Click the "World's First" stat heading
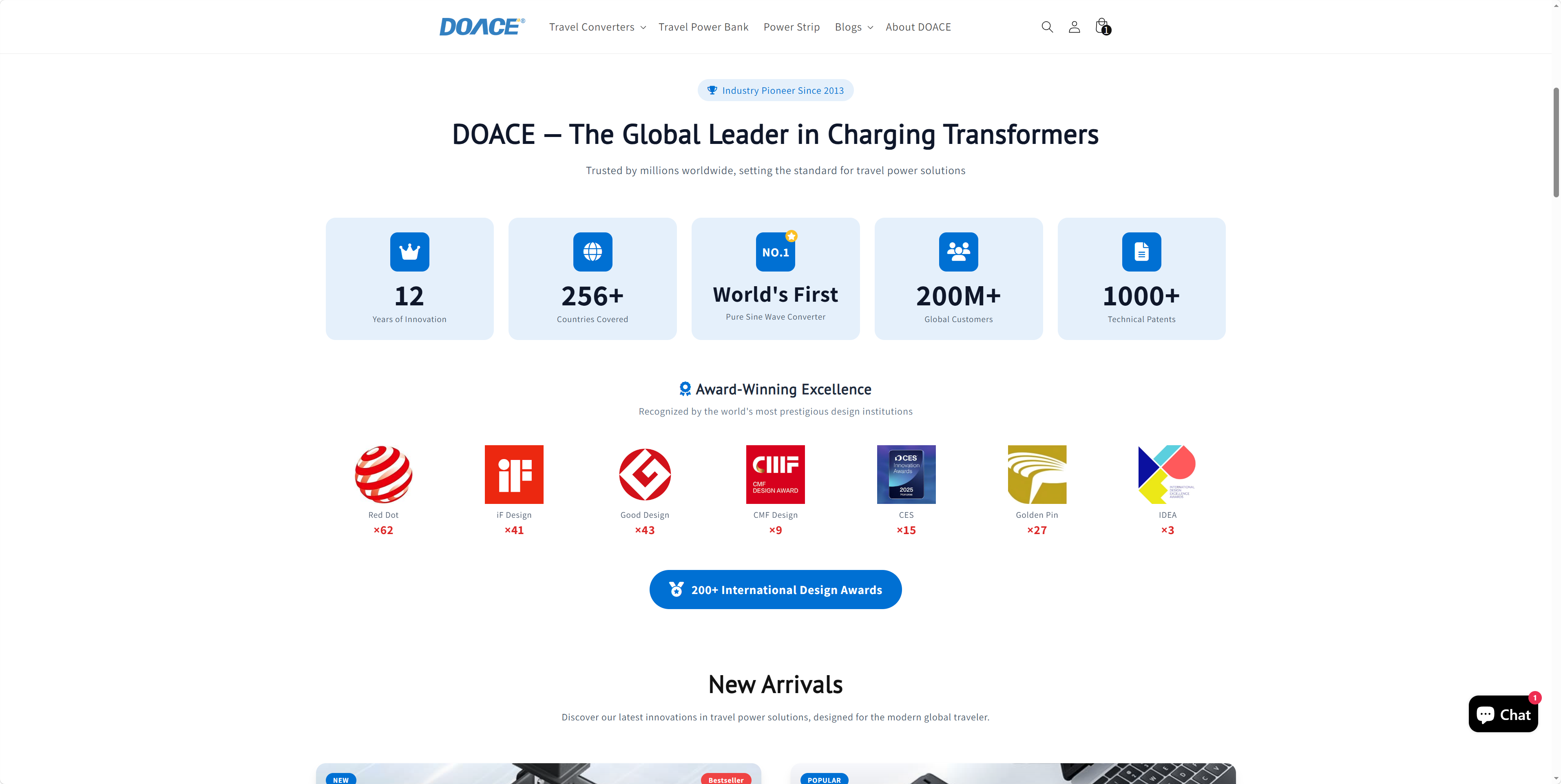This screenshot has height=784, width=1561. click(x=775, y=294)
